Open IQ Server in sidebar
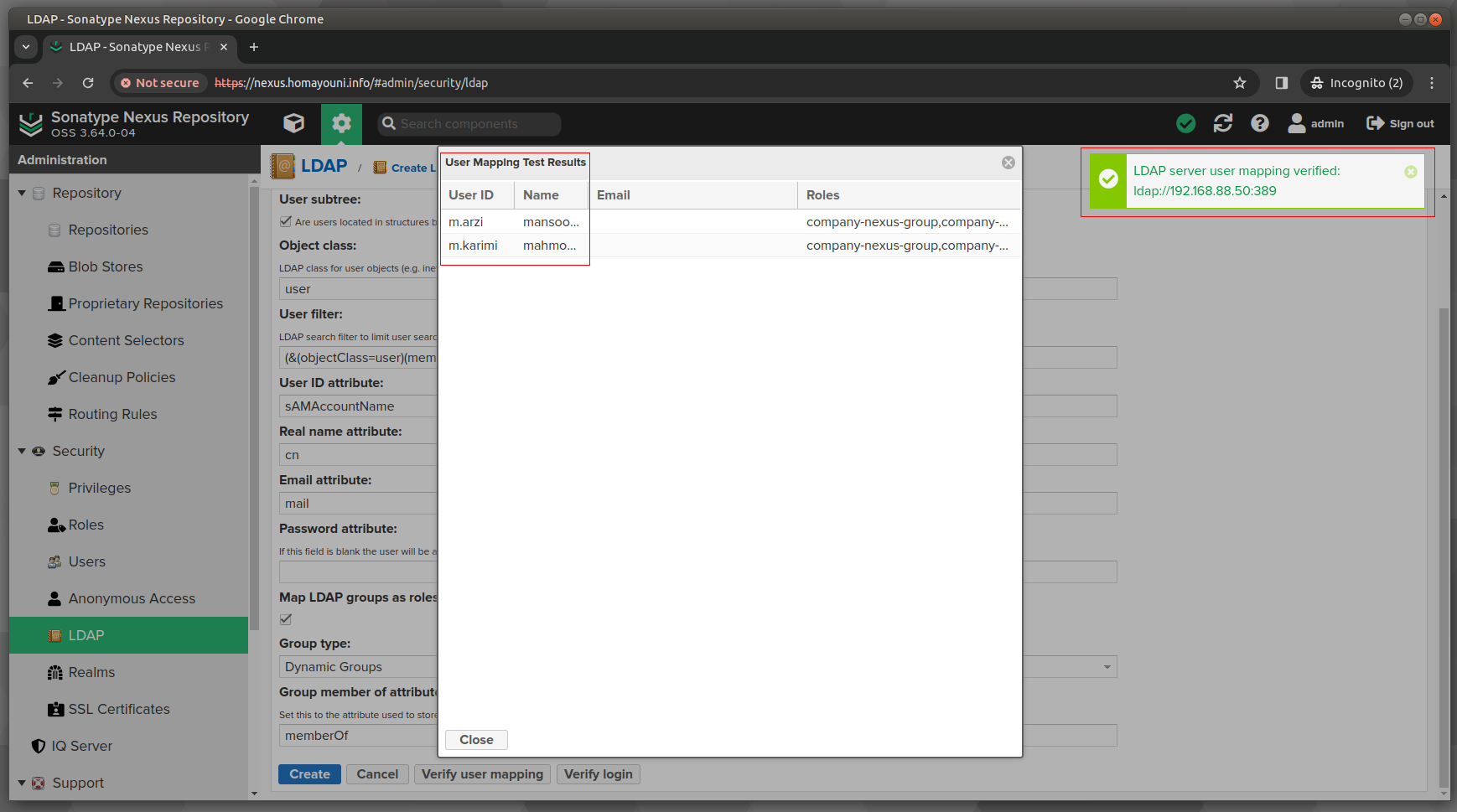This screenshot has height=812, width=1457. (81, 746)
